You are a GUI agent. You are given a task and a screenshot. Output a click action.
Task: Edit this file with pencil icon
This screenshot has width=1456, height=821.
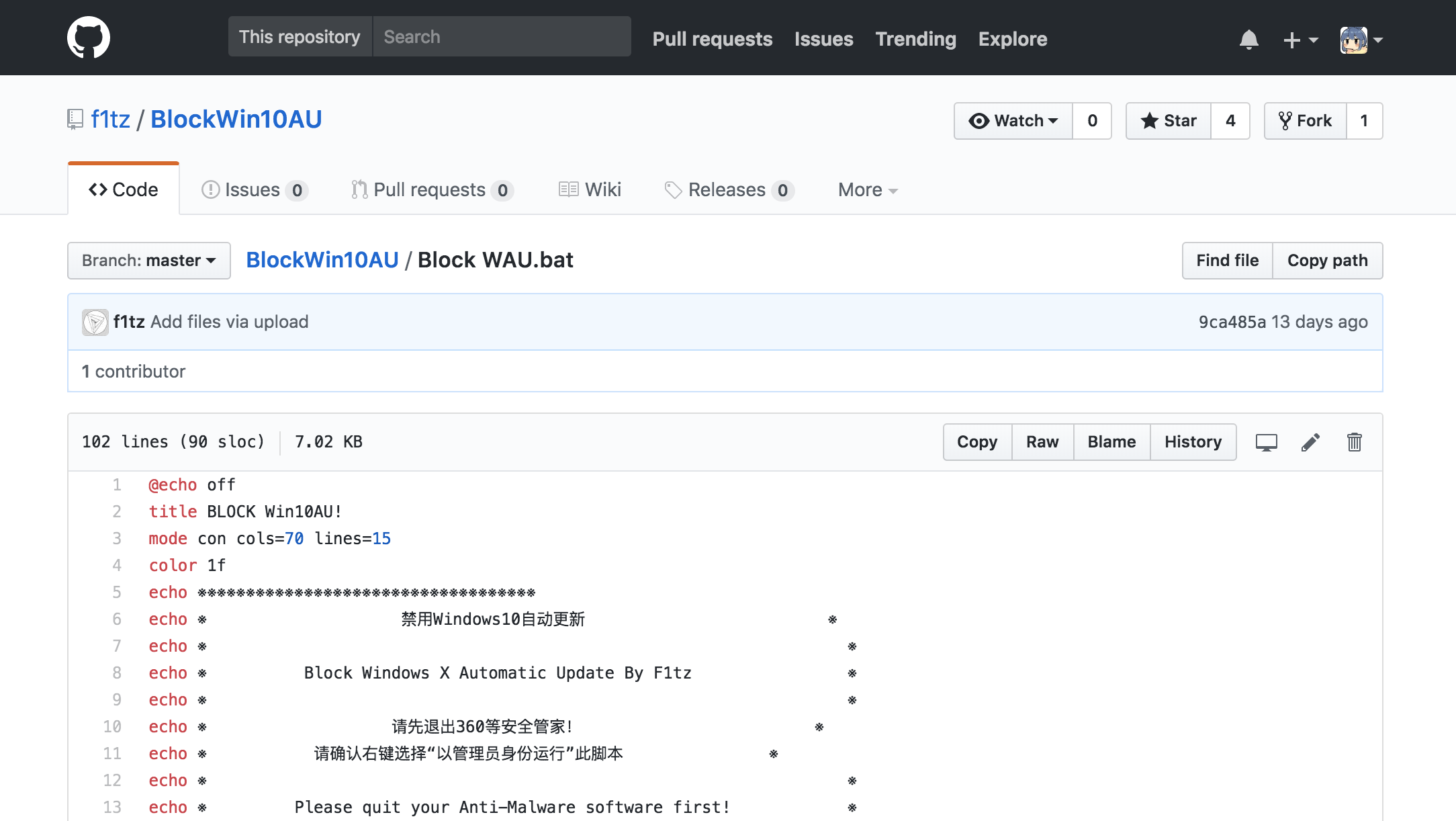pyautogui.click(x=1310, y=442)
